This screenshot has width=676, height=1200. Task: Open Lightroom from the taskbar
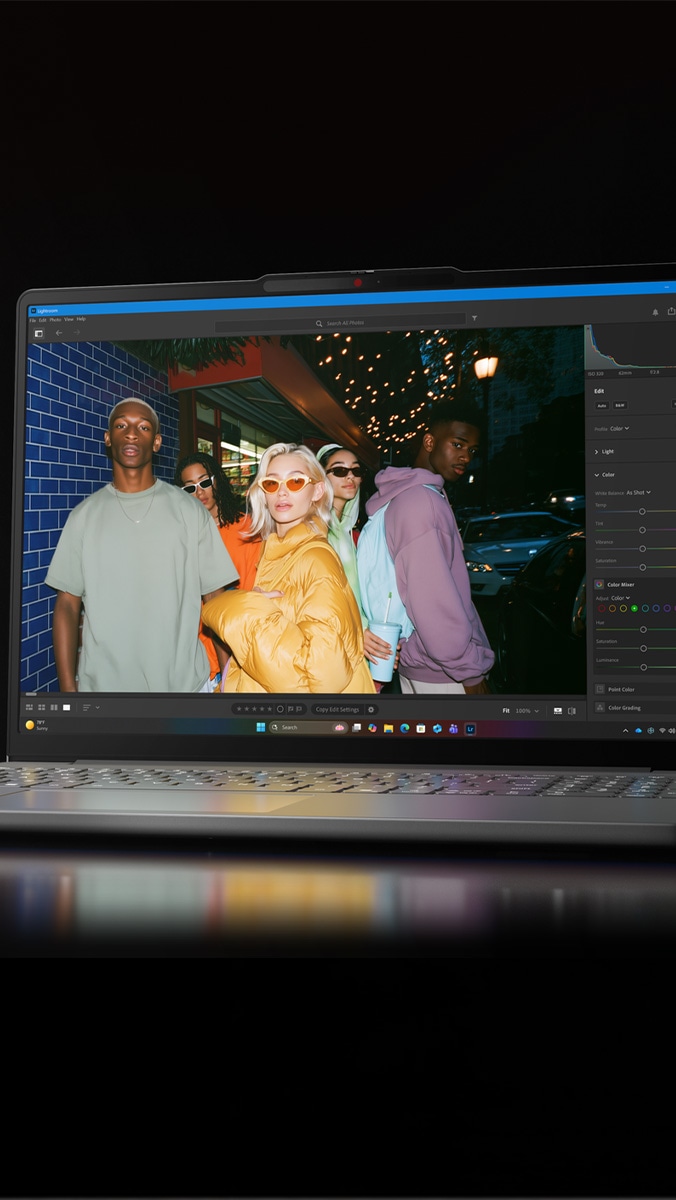tap(470, 728)
